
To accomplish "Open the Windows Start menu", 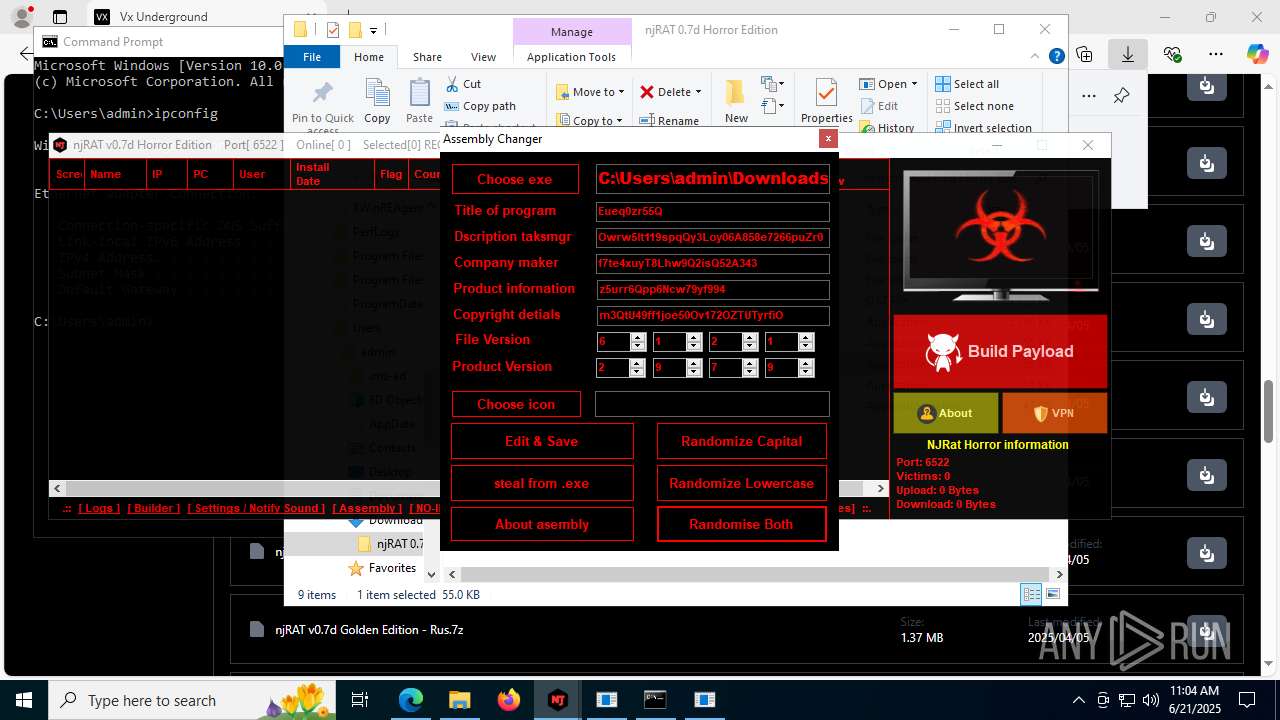I will click(24, 700).
